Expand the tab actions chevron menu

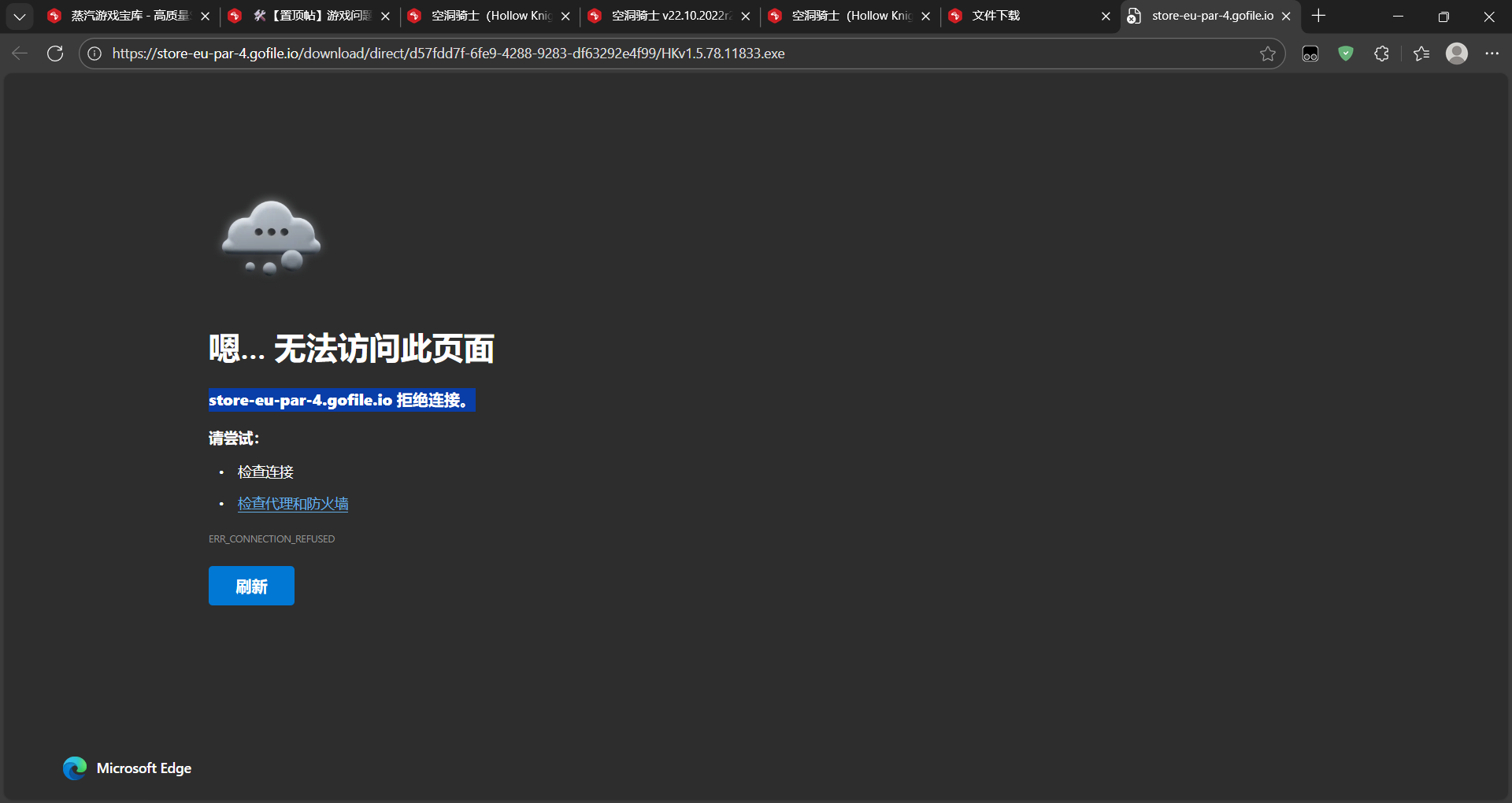pos(20,16)
